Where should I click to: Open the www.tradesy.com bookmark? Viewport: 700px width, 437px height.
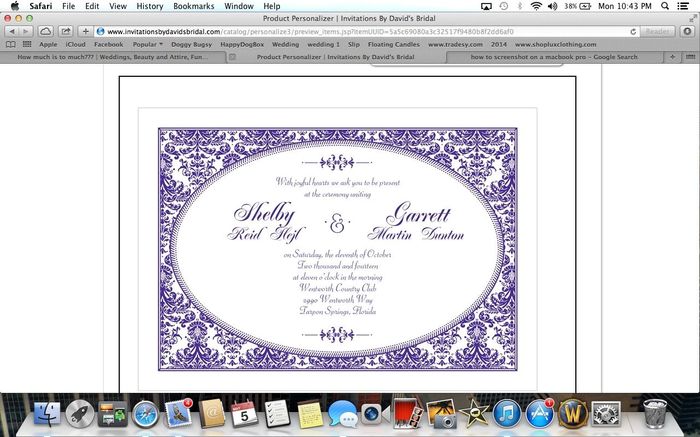(x=455, y=44)
